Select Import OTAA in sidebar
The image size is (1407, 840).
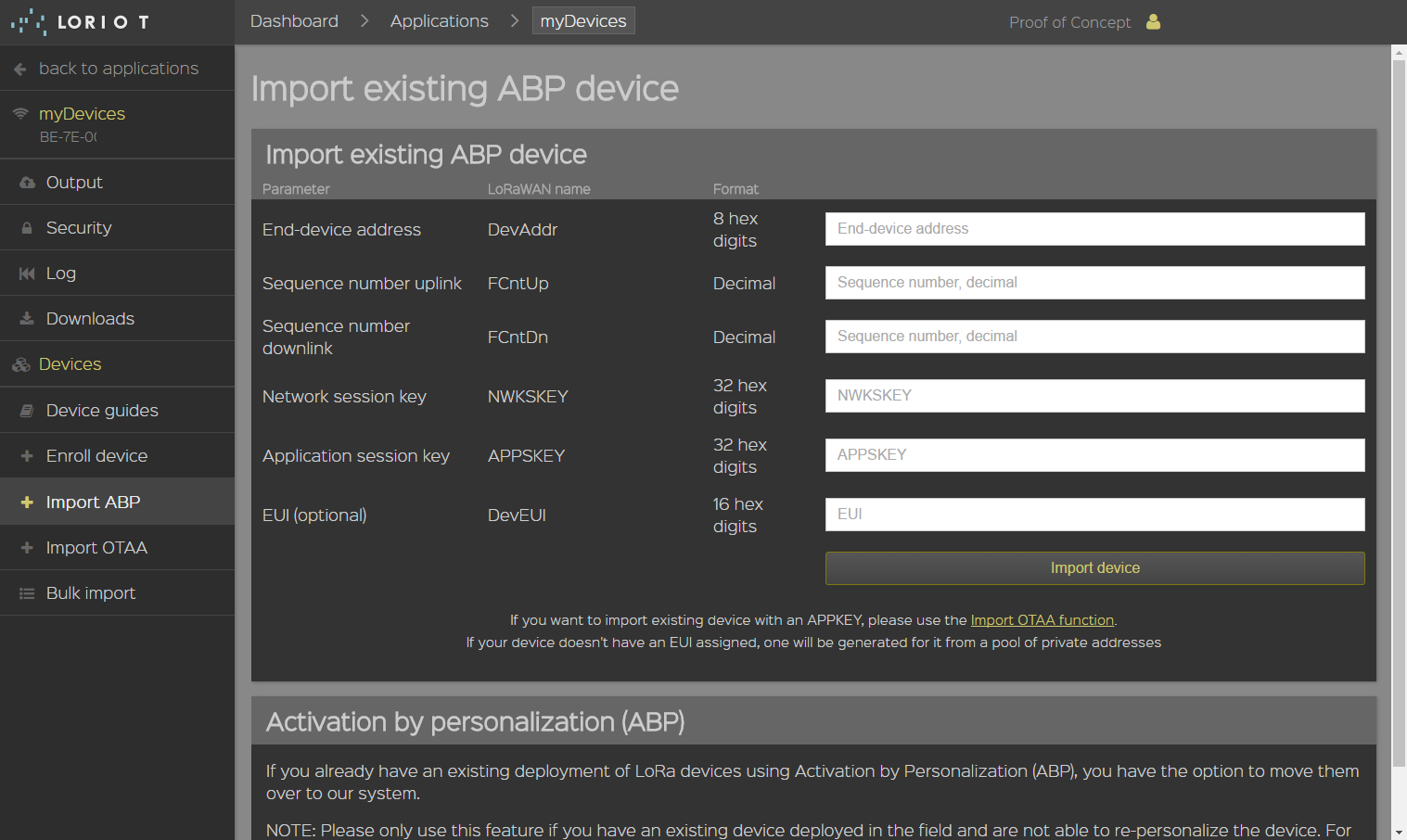(x=117, y=548)
